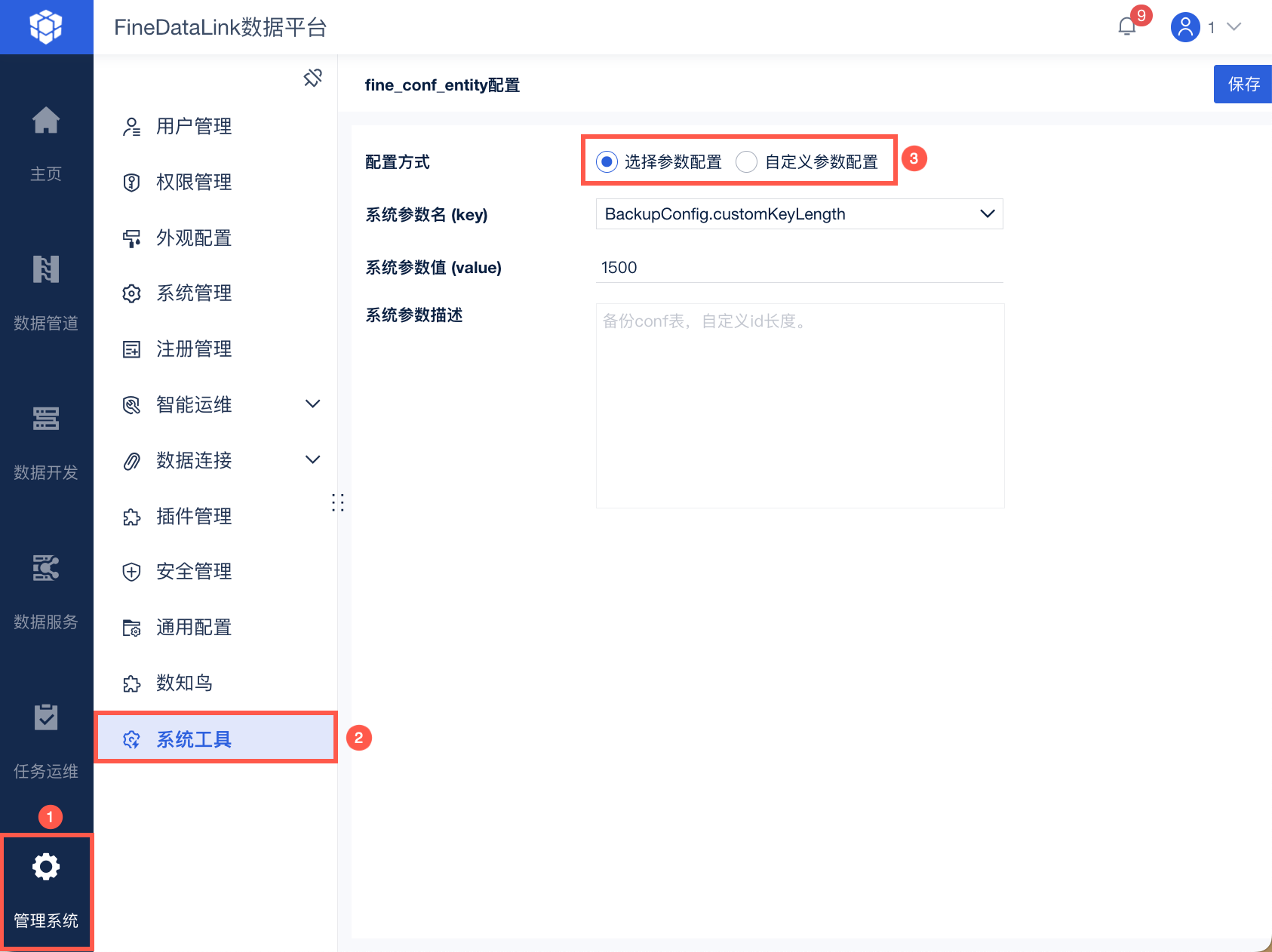The width and height of the screenshot is (1272, 952).
Task: Open the user account dropdown arrow
Action: click(x=1234, y=27)
